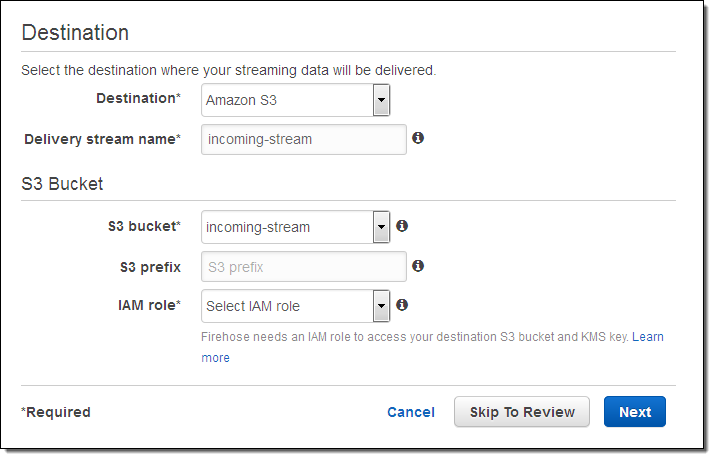The width and height of the screenshot is (714, 459).
Task: Focus the Delivery stream name text field
Action: (x=304, y=139)
